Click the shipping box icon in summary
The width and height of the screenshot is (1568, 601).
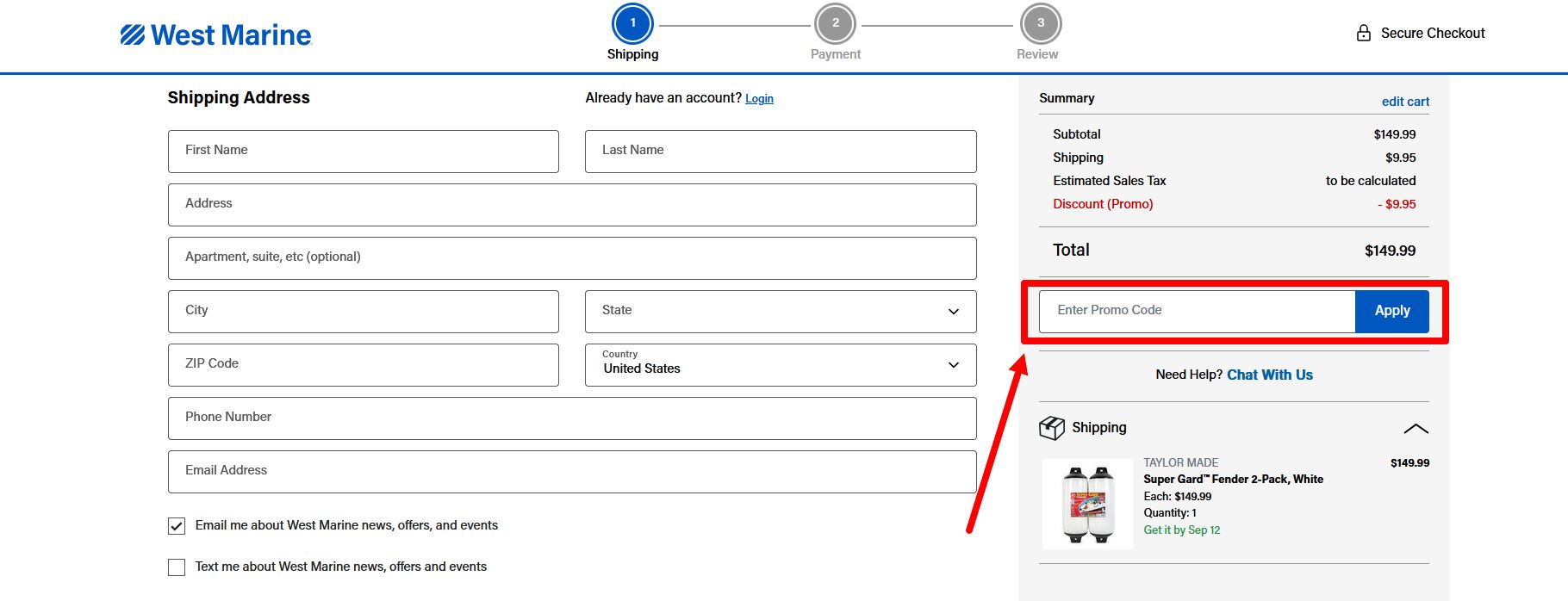coord(1052,428)
